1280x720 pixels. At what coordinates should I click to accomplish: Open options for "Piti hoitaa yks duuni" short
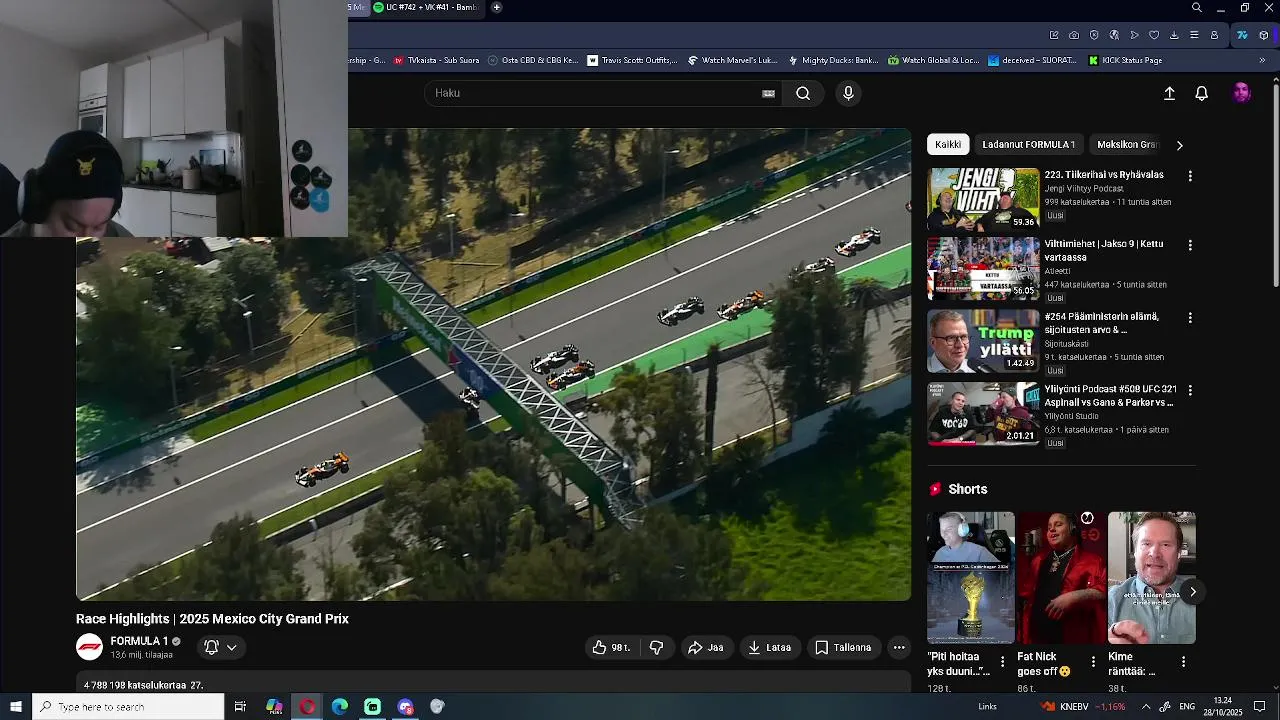pyautogui.click(x=1003, y=662)
